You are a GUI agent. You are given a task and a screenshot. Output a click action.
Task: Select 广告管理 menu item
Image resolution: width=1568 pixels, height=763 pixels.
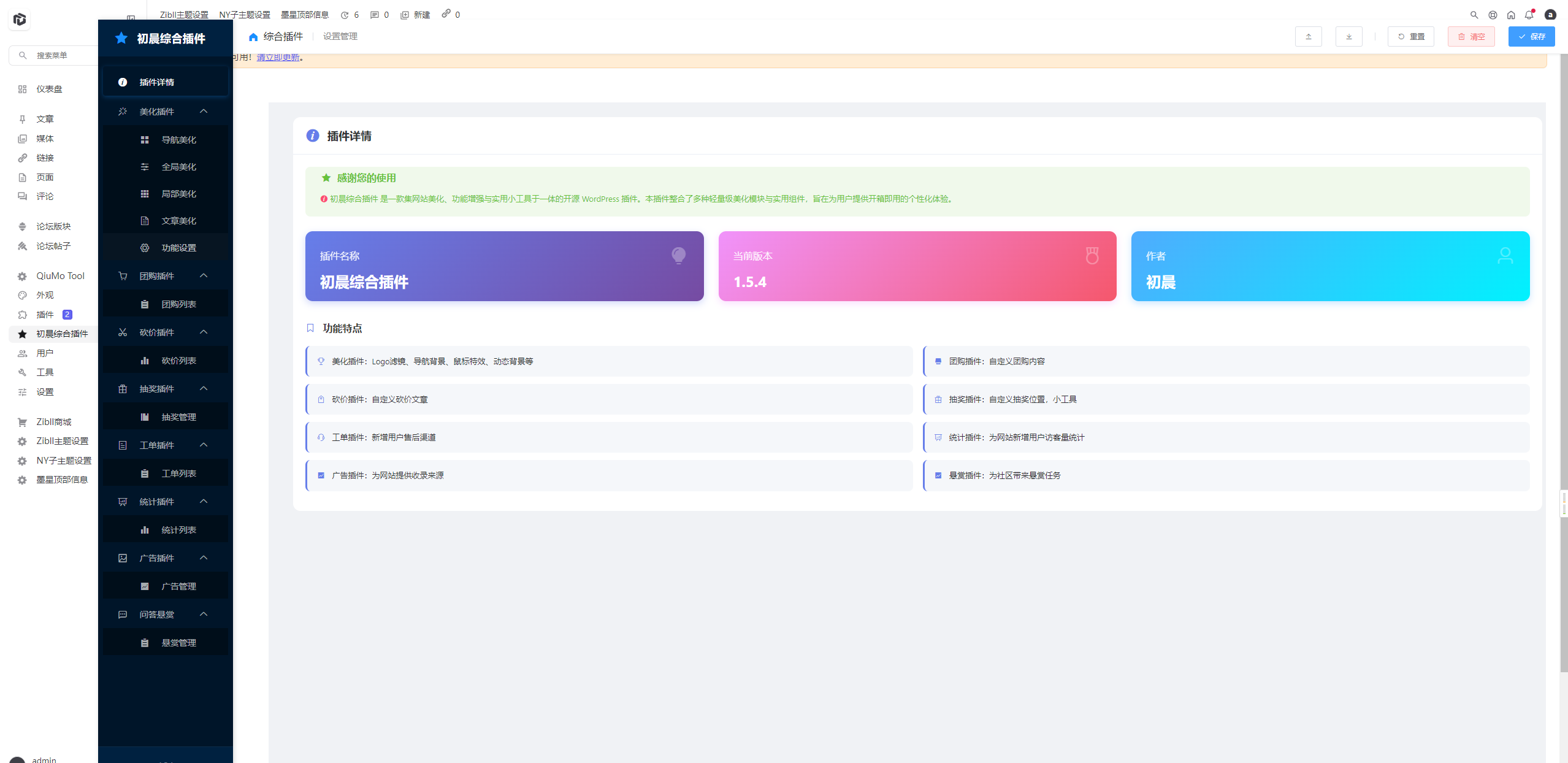click(x=178, y=586)
